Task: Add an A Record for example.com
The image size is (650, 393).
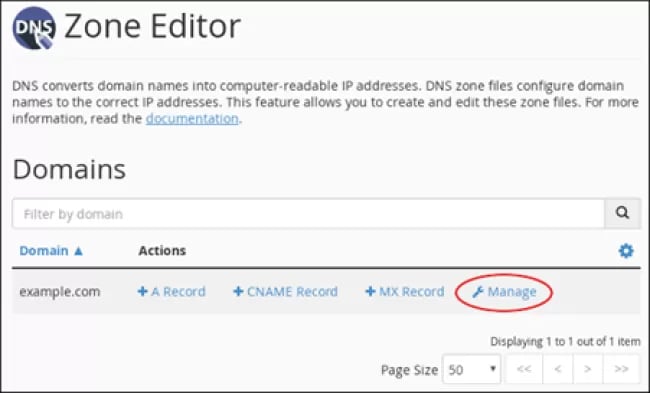Action: (x=172, y=291)
